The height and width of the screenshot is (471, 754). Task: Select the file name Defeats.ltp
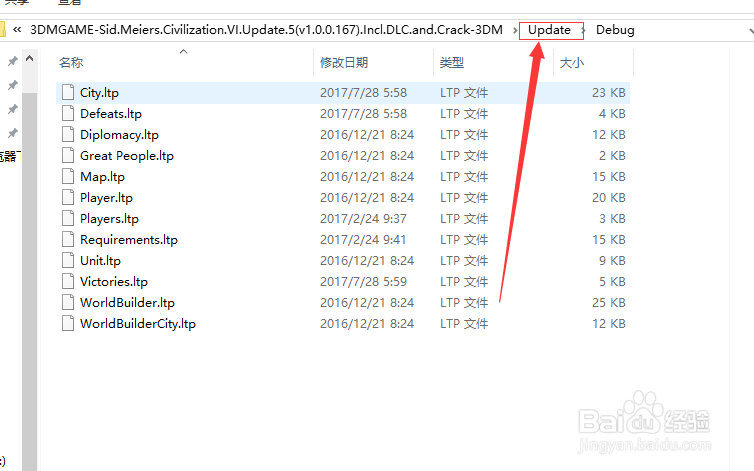tap(111, 114)
